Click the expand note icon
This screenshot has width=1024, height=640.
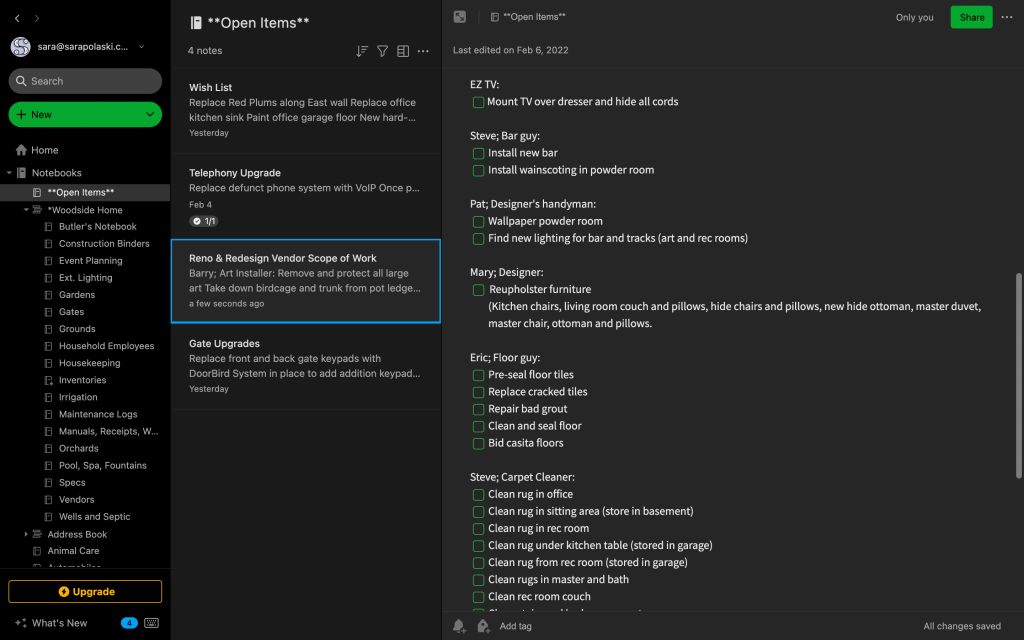(x=460, y=17)
